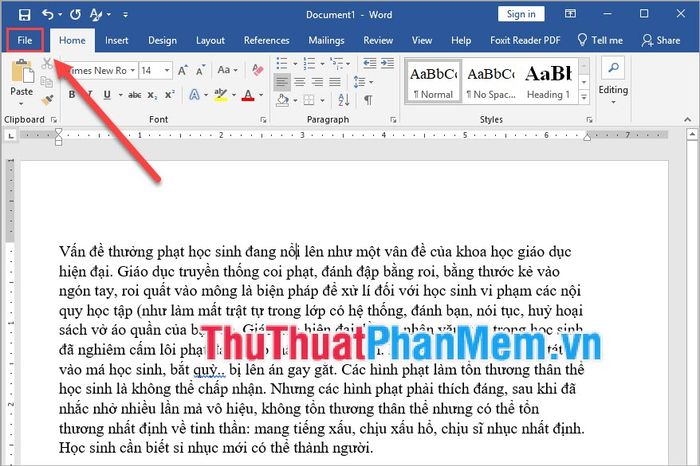Open the font size dropdown
Image resolution: width=700 pixels, height=466 pixels.
pos(166,71)
